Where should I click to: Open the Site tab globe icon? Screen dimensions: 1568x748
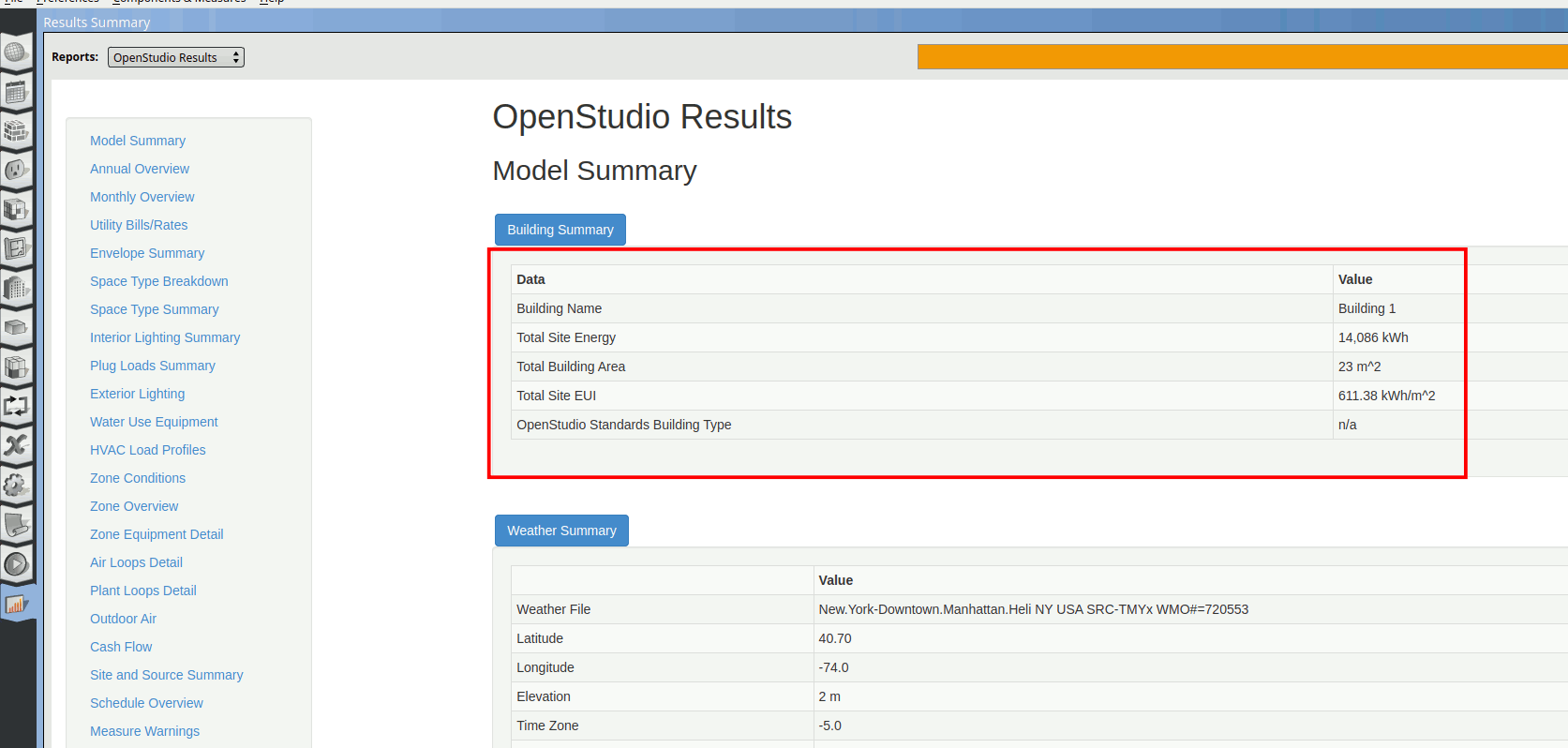tap(16, 52)
